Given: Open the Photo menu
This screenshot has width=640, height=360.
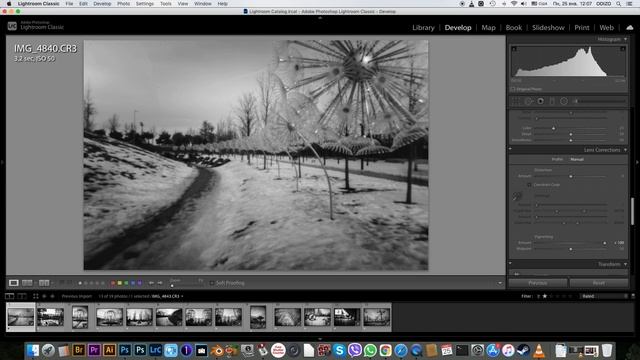Looking at the screenshot, I should coord(123,4).
